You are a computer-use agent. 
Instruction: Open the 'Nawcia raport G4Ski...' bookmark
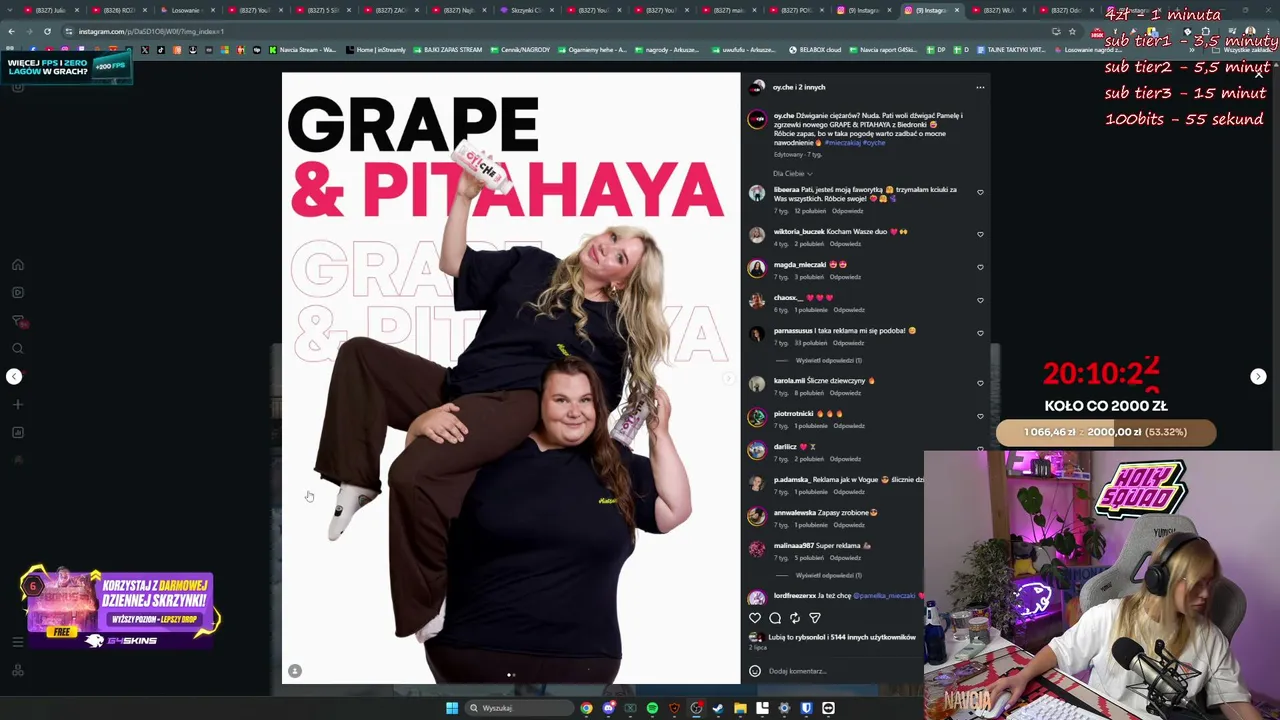click(883, 49)
